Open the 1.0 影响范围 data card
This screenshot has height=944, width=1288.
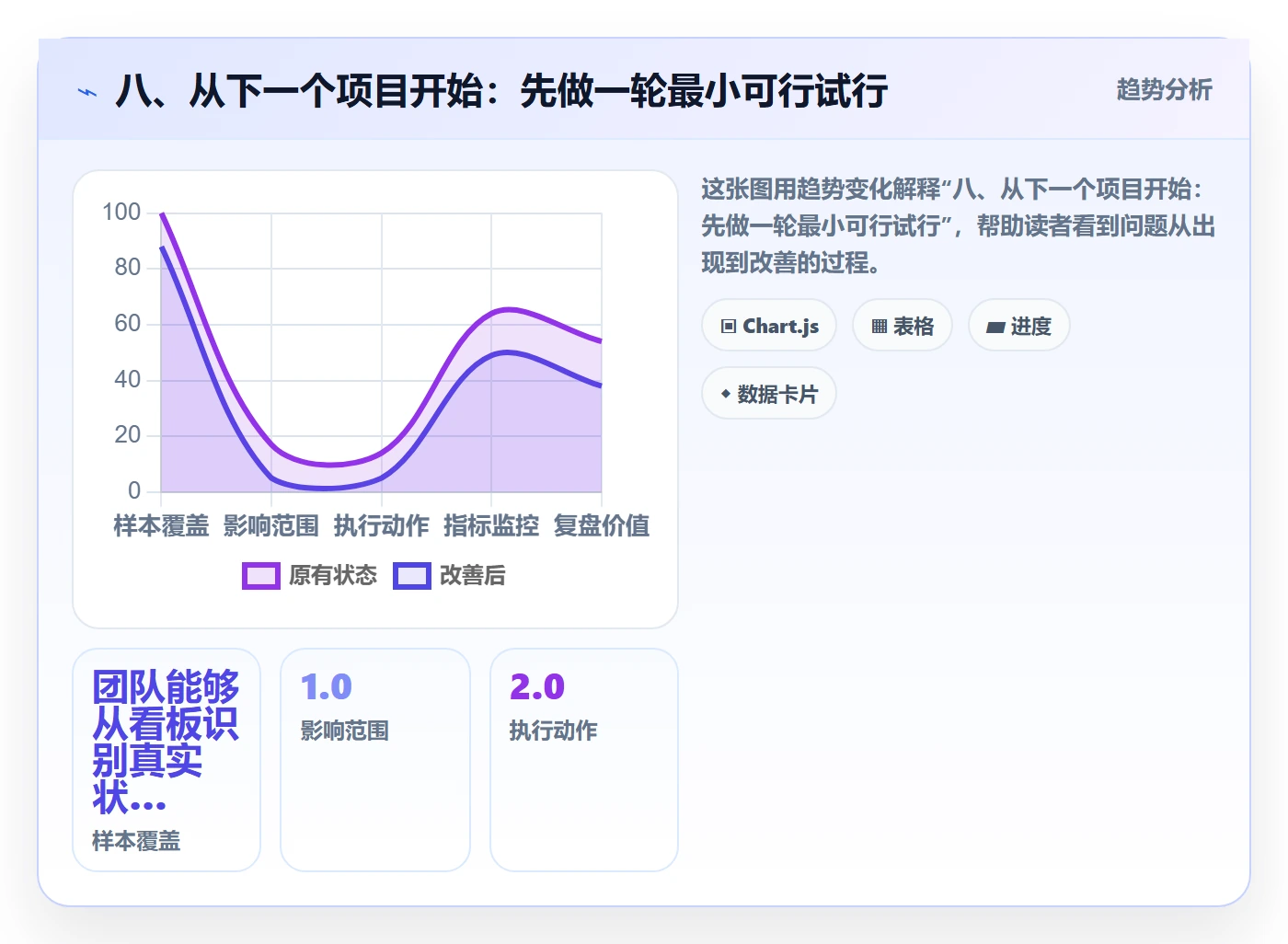(375, 760)
